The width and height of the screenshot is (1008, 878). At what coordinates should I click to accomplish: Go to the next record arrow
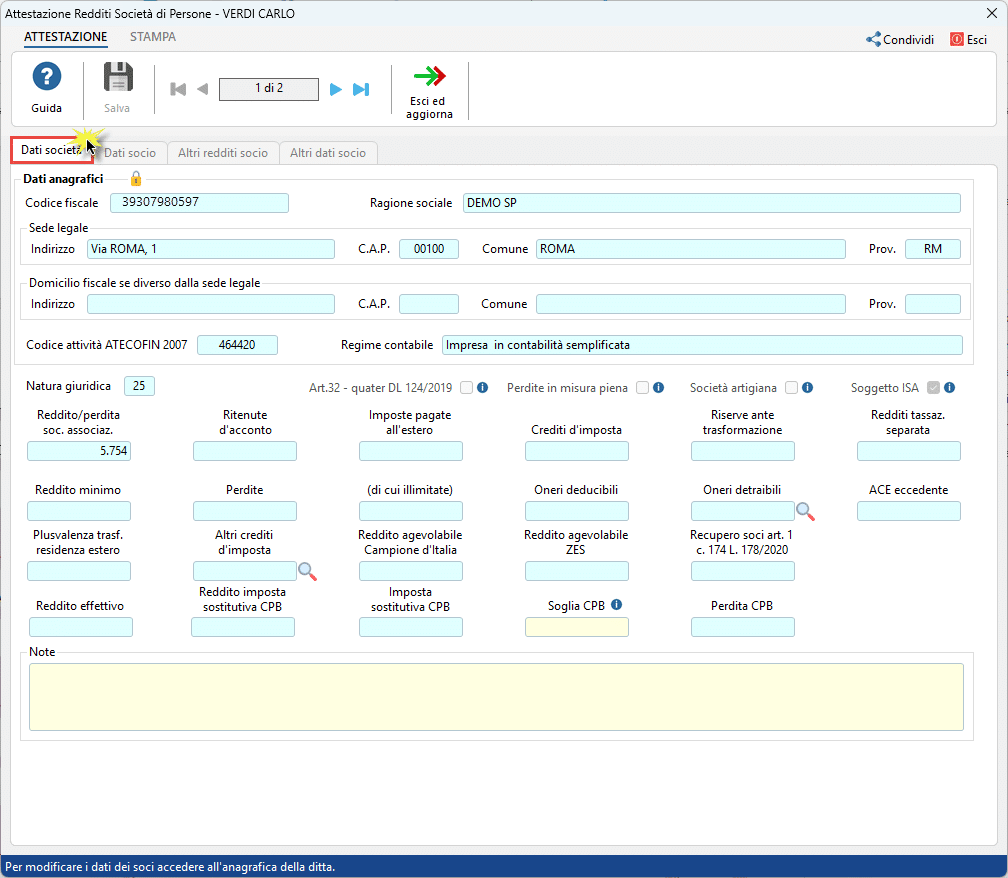coord(336,89)
